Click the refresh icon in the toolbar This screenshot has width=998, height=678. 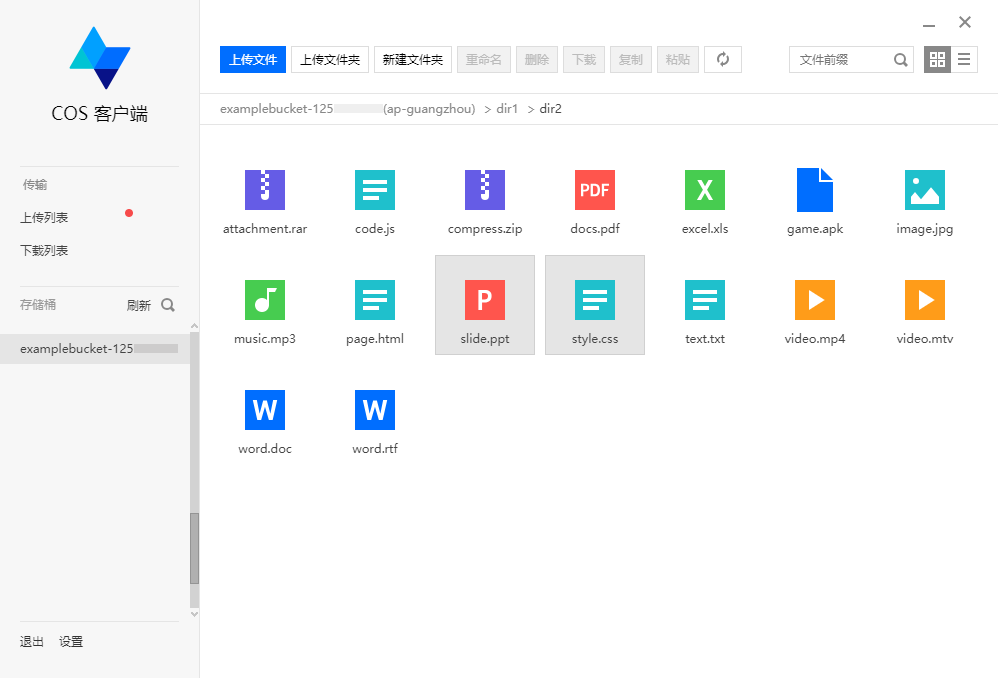click(x=722, y=59)
